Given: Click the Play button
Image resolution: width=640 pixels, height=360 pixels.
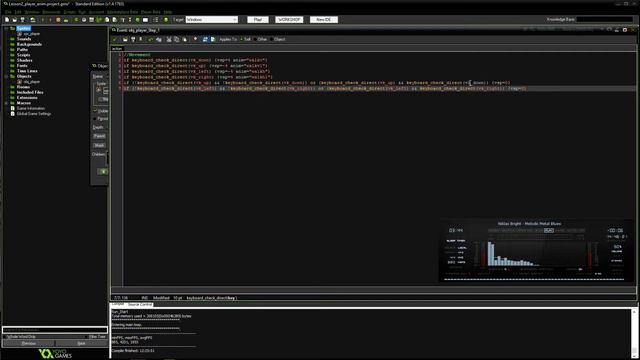Looking at the screenshot, I should (258, 20).
